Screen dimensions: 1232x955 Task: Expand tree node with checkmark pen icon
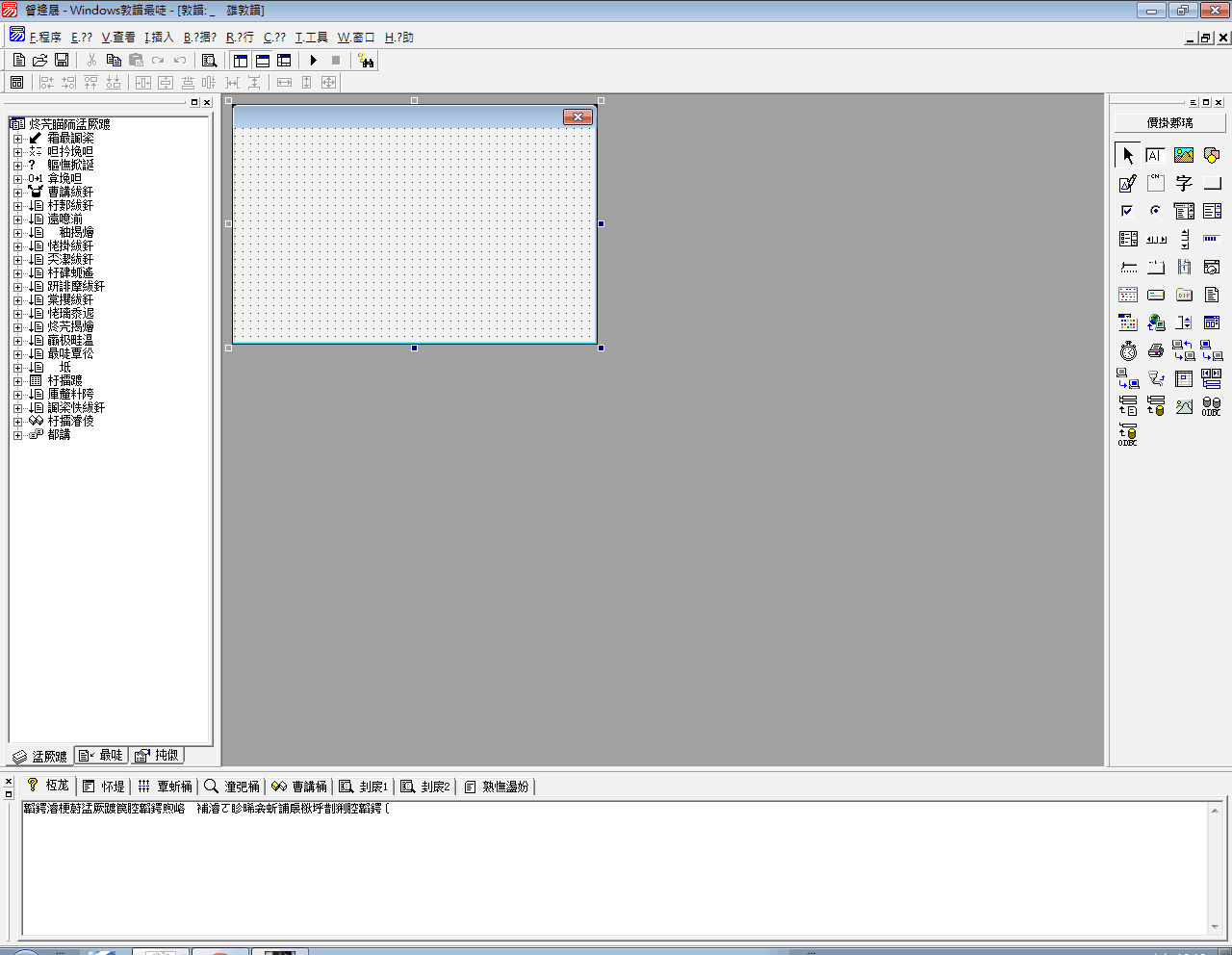[x=17, y=139]
